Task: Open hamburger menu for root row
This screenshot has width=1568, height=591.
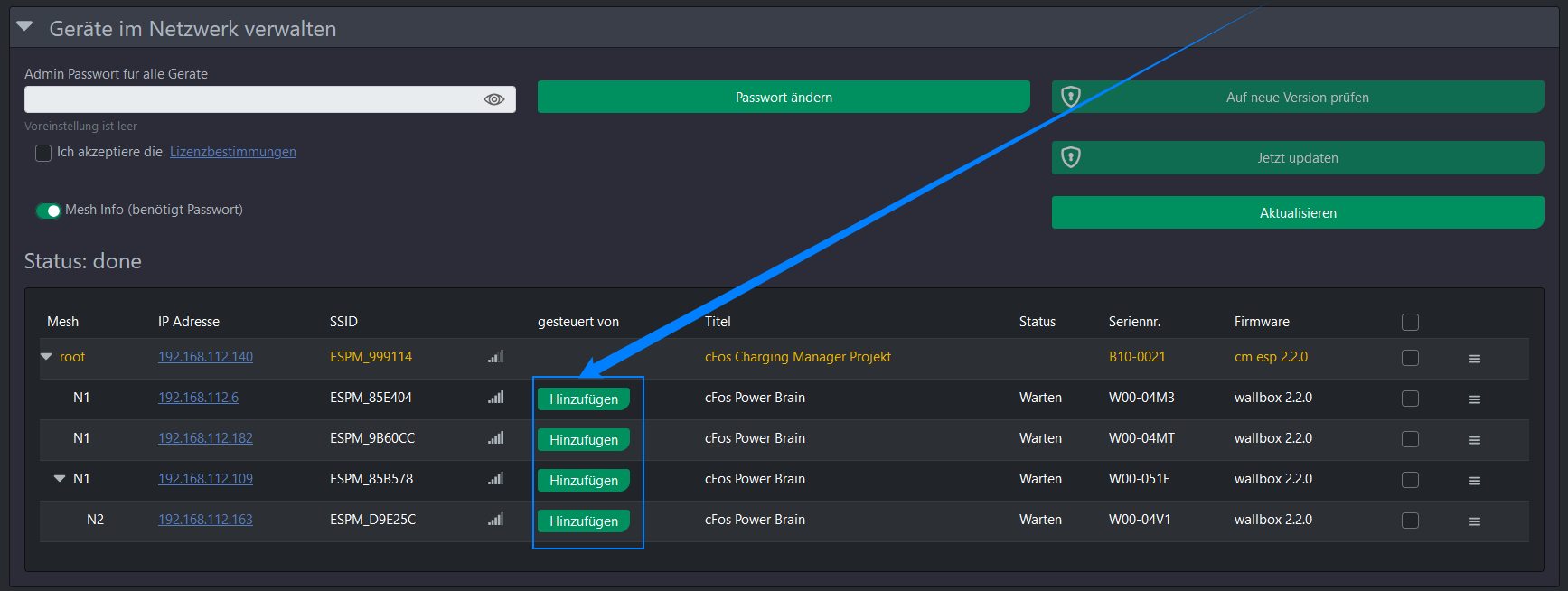Action: (x=1475, y=359)
